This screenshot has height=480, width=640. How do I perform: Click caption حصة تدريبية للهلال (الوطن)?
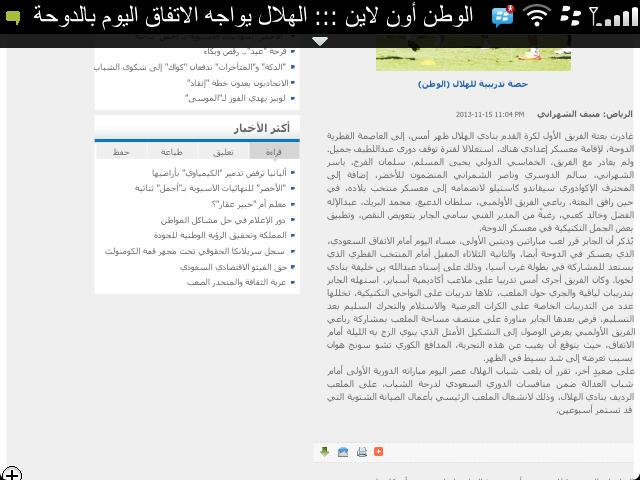pos(473,84)
